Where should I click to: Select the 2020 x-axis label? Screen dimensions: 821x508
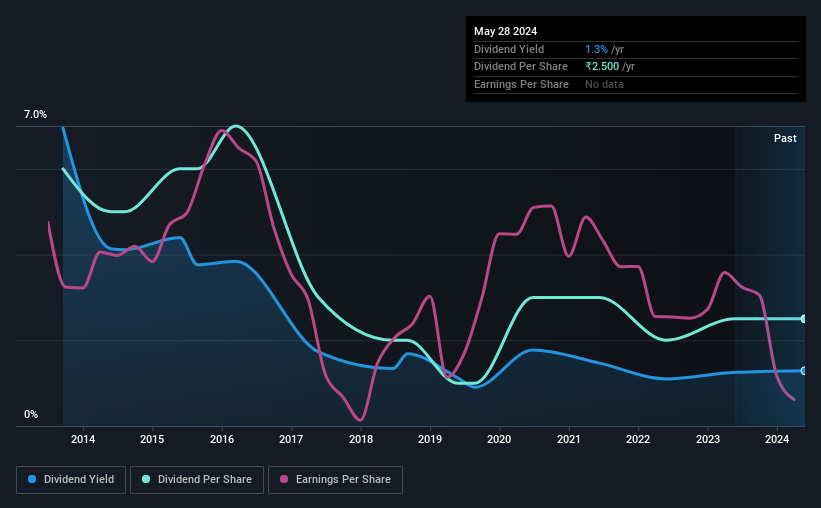[x=499, y=439]
